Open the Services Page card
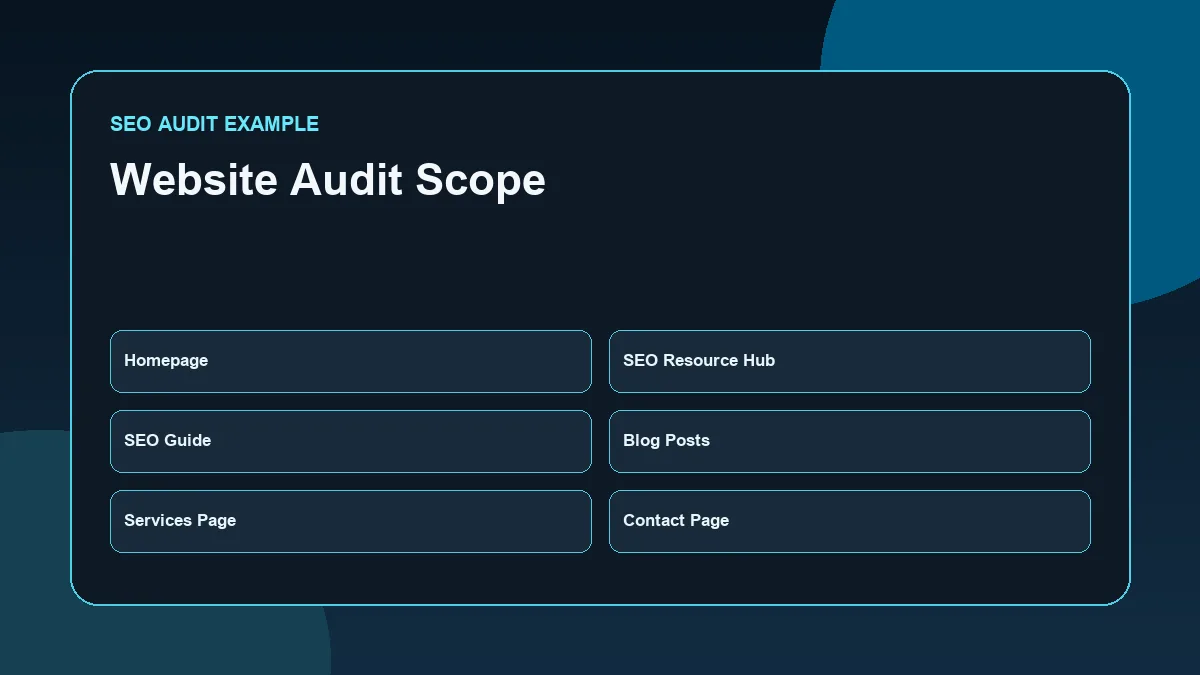 coord(351,521)
